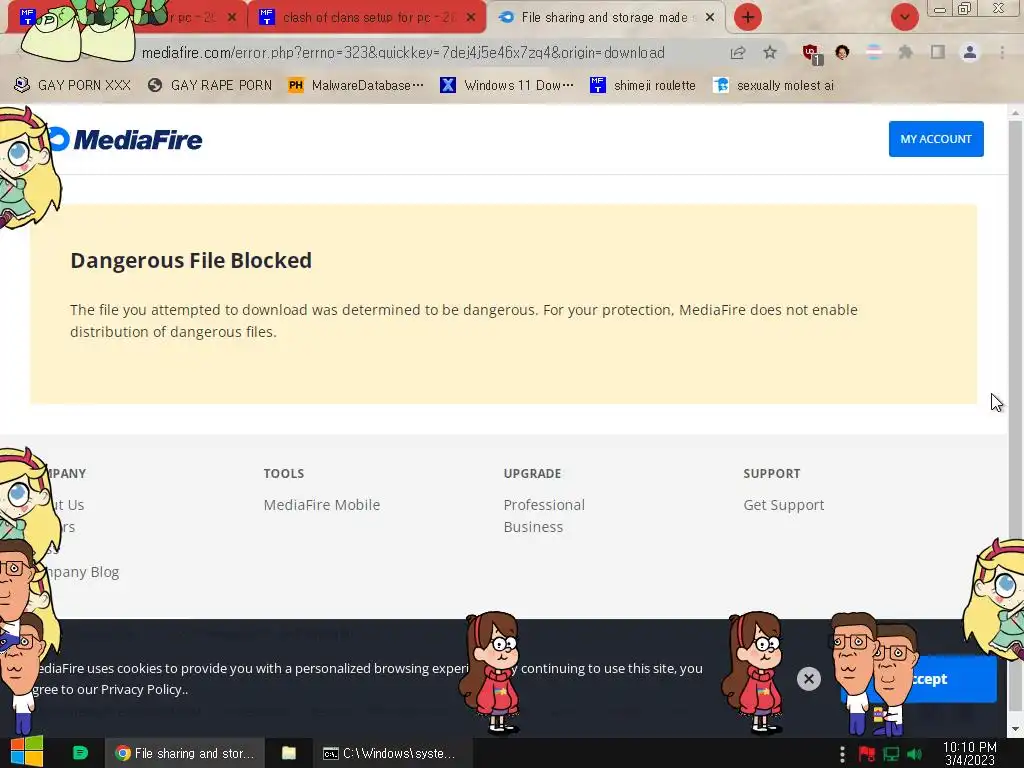Click the share this page icon

(x=738, y=52)
